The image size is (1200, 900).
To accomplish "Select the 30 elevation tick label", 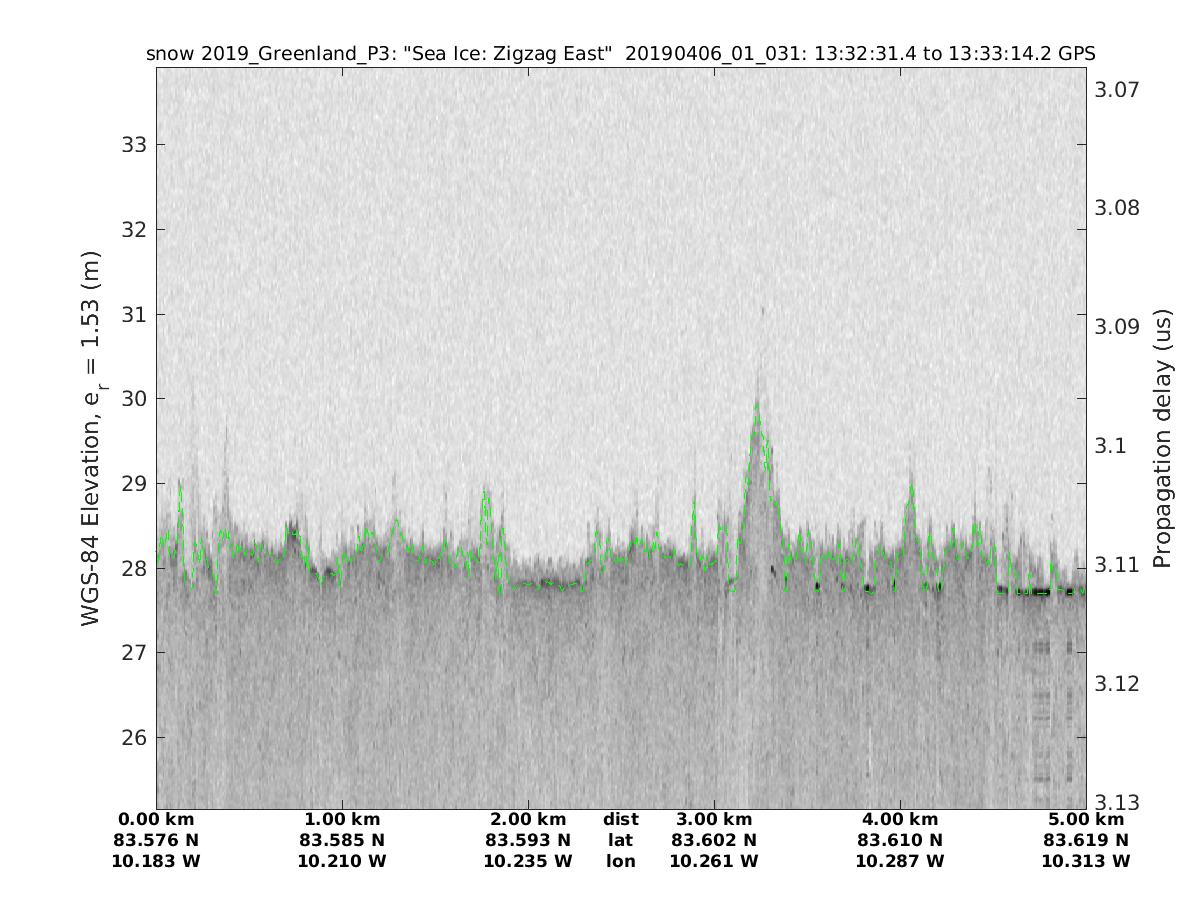I will 135,399.
